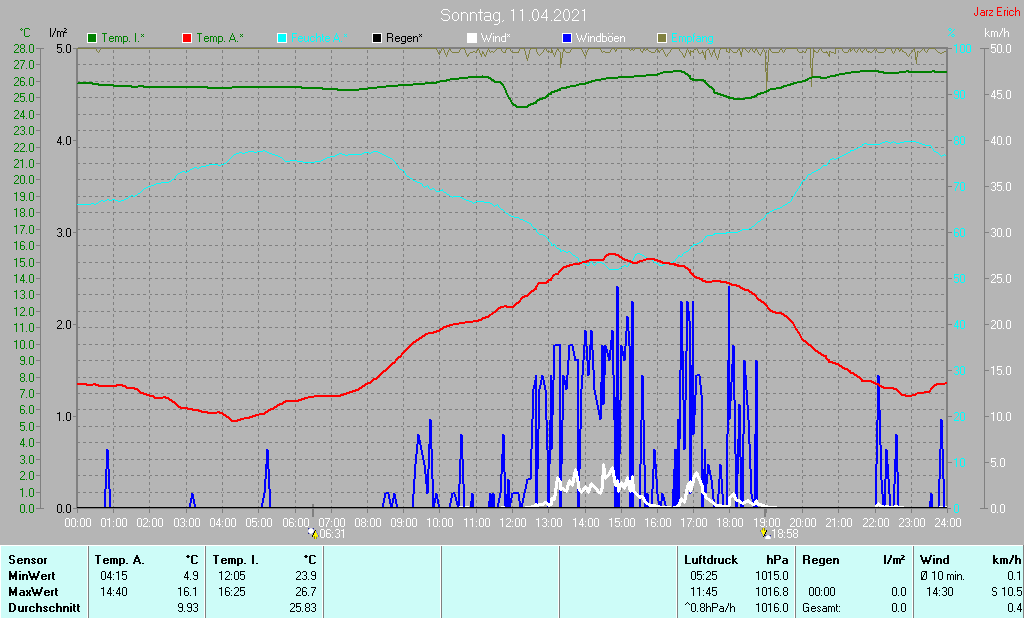Click the black Regen legend swatch

pyautogui.click(x=377, y=38)
